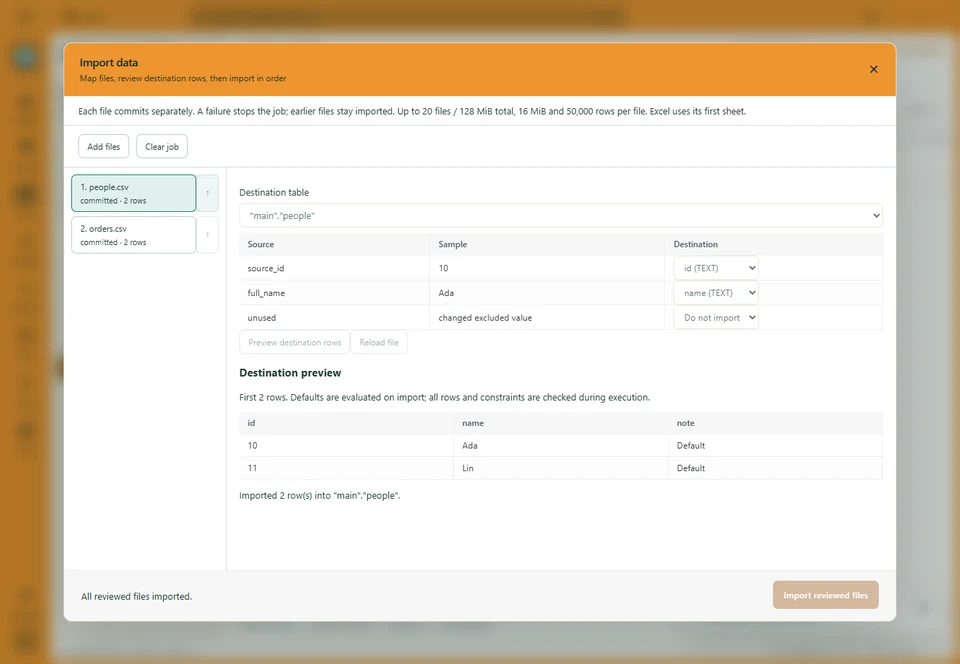Click the Import data dialog title
960x664 pixels.
click(108, 62)
